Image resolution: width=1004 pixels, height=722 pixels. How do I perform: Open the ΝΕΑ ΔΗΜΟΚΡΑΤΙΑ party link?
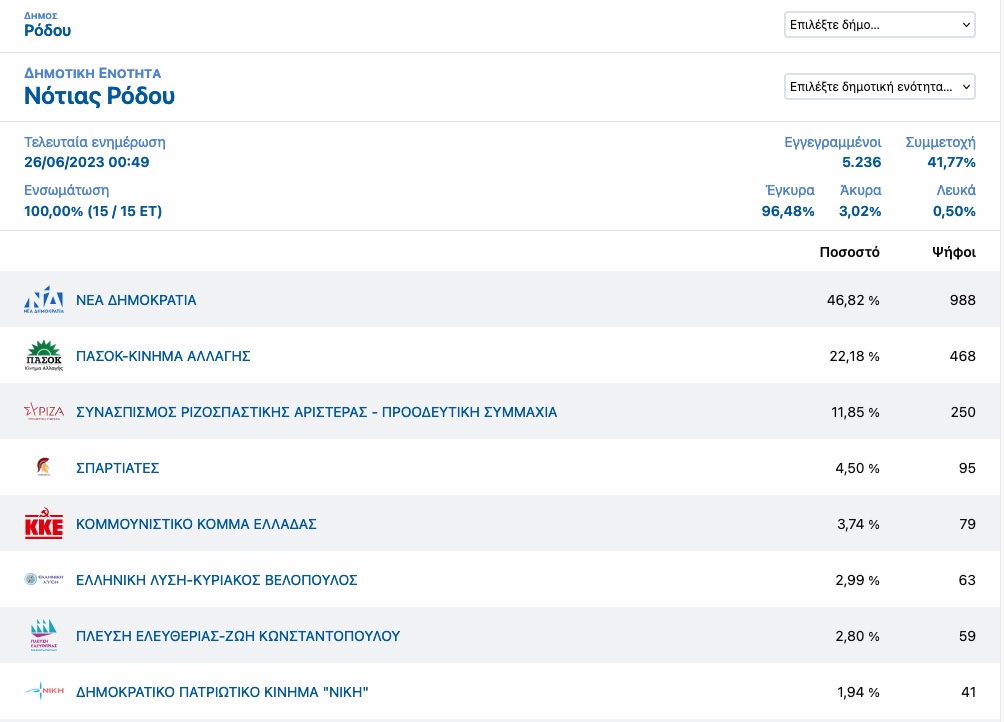(136, 300)
